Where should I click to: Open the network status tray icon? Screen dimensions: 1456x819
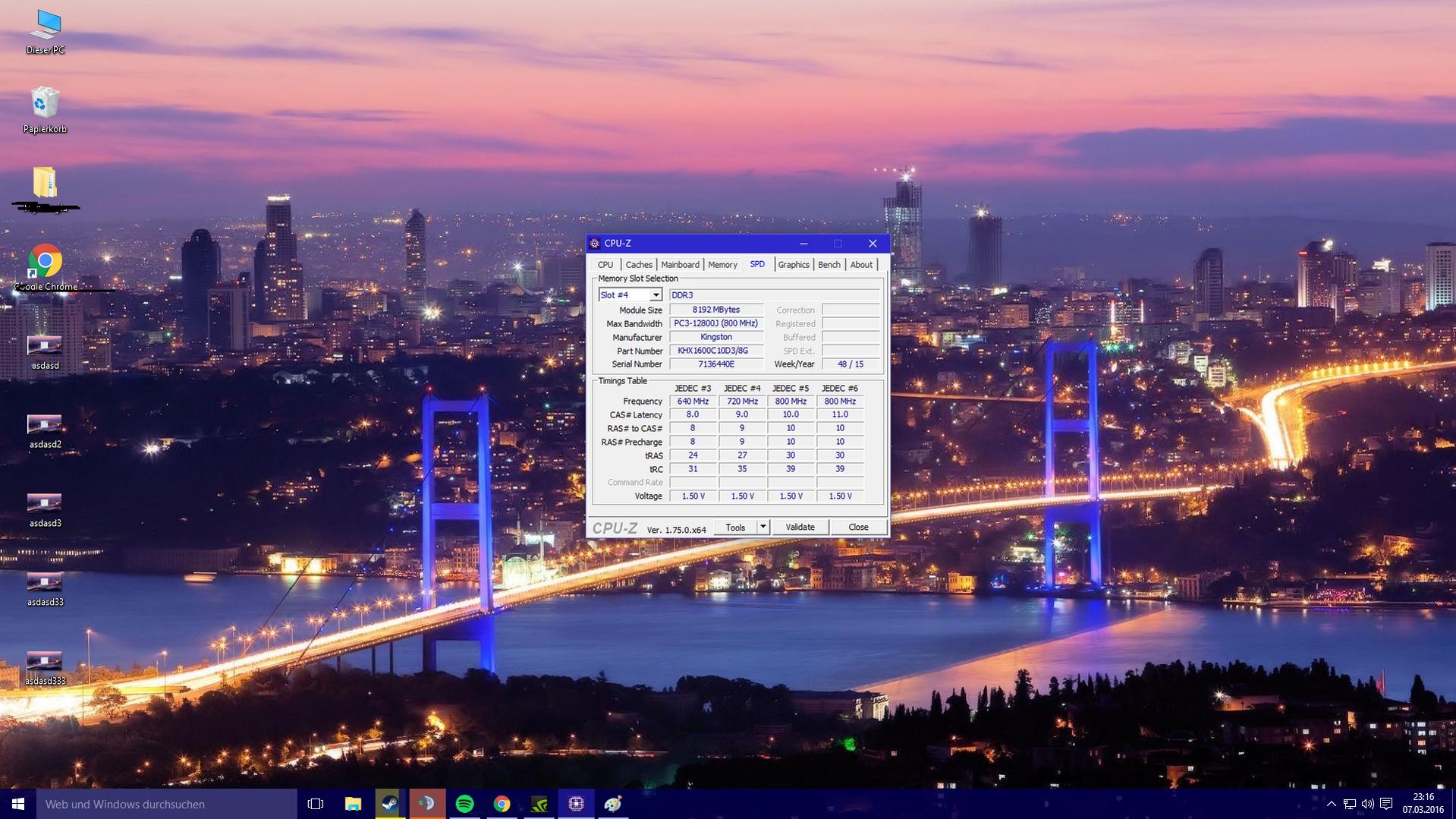[1349, 804]
